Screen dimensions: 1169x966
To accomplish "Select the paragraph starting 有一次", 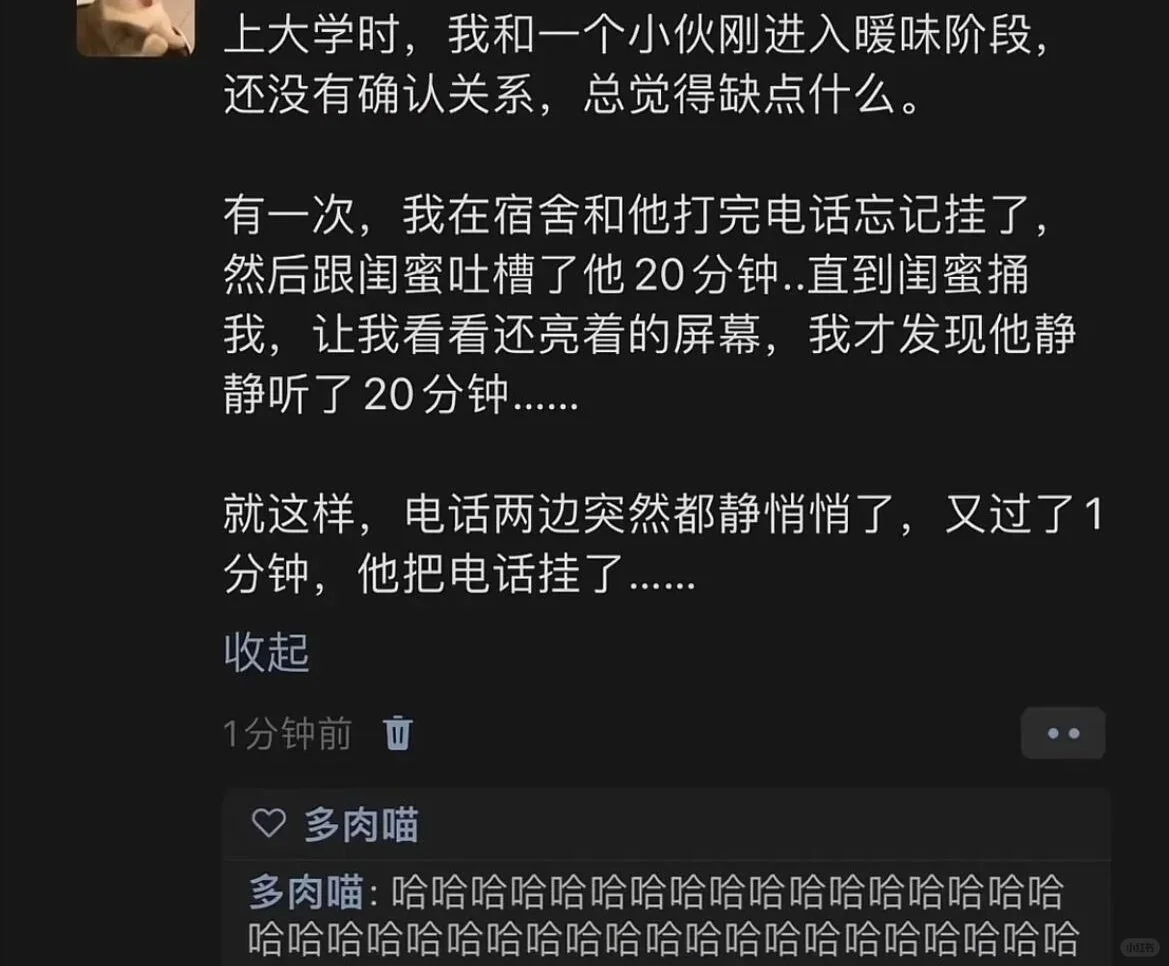I will point(649,304).
